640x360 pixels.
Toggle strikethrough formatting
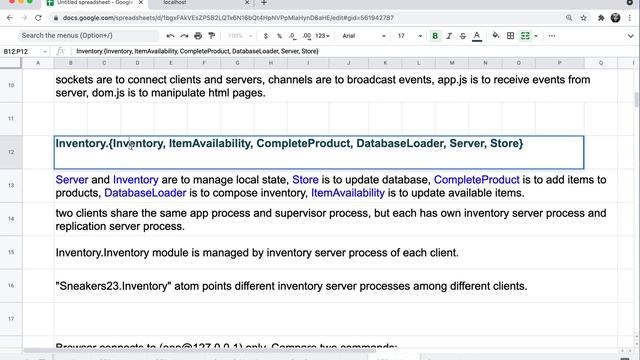[462, 36]
